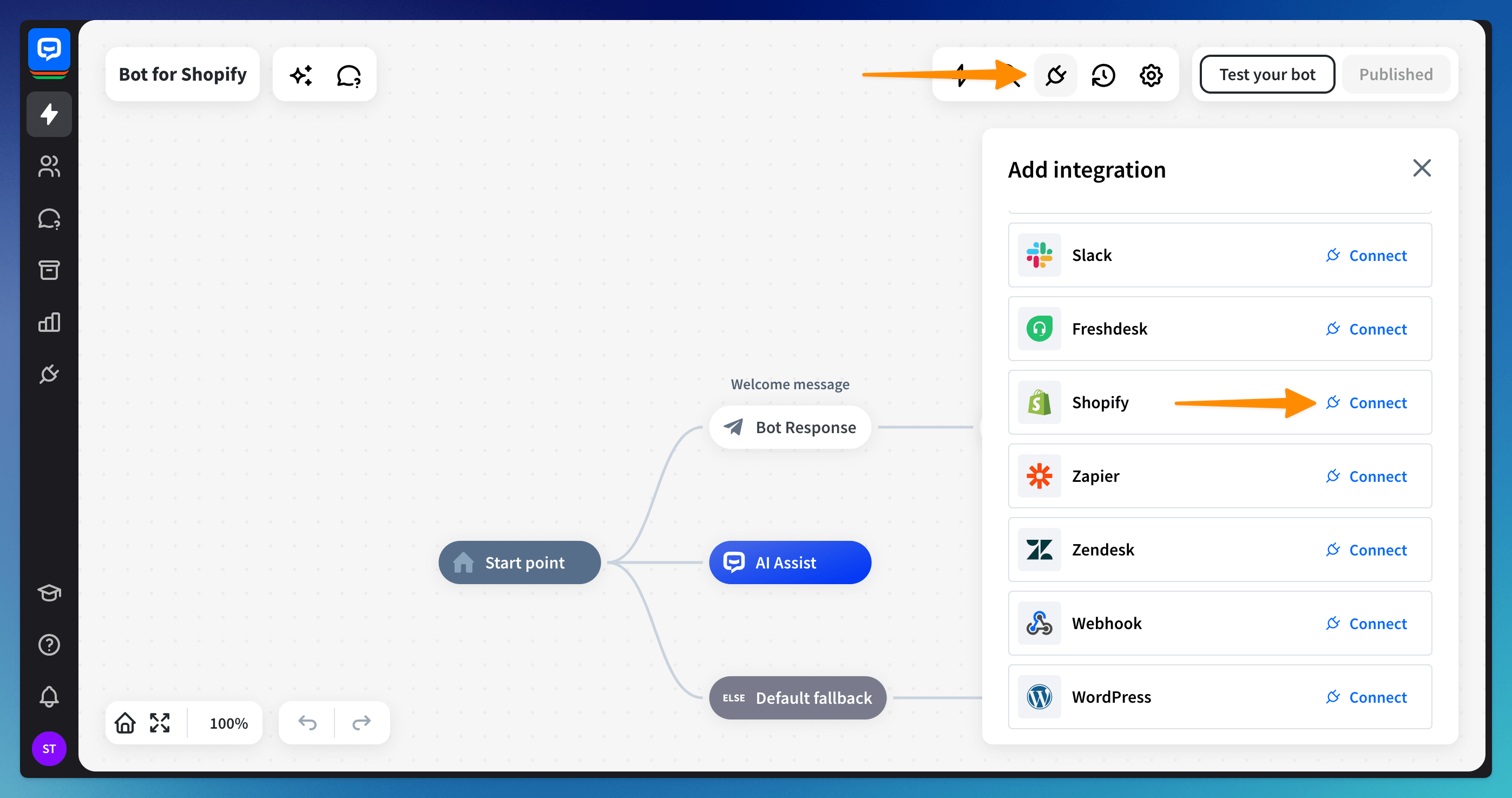Select the AI Assist block
This screenshot has width=1512, height=798.
[x=790, y=562]
